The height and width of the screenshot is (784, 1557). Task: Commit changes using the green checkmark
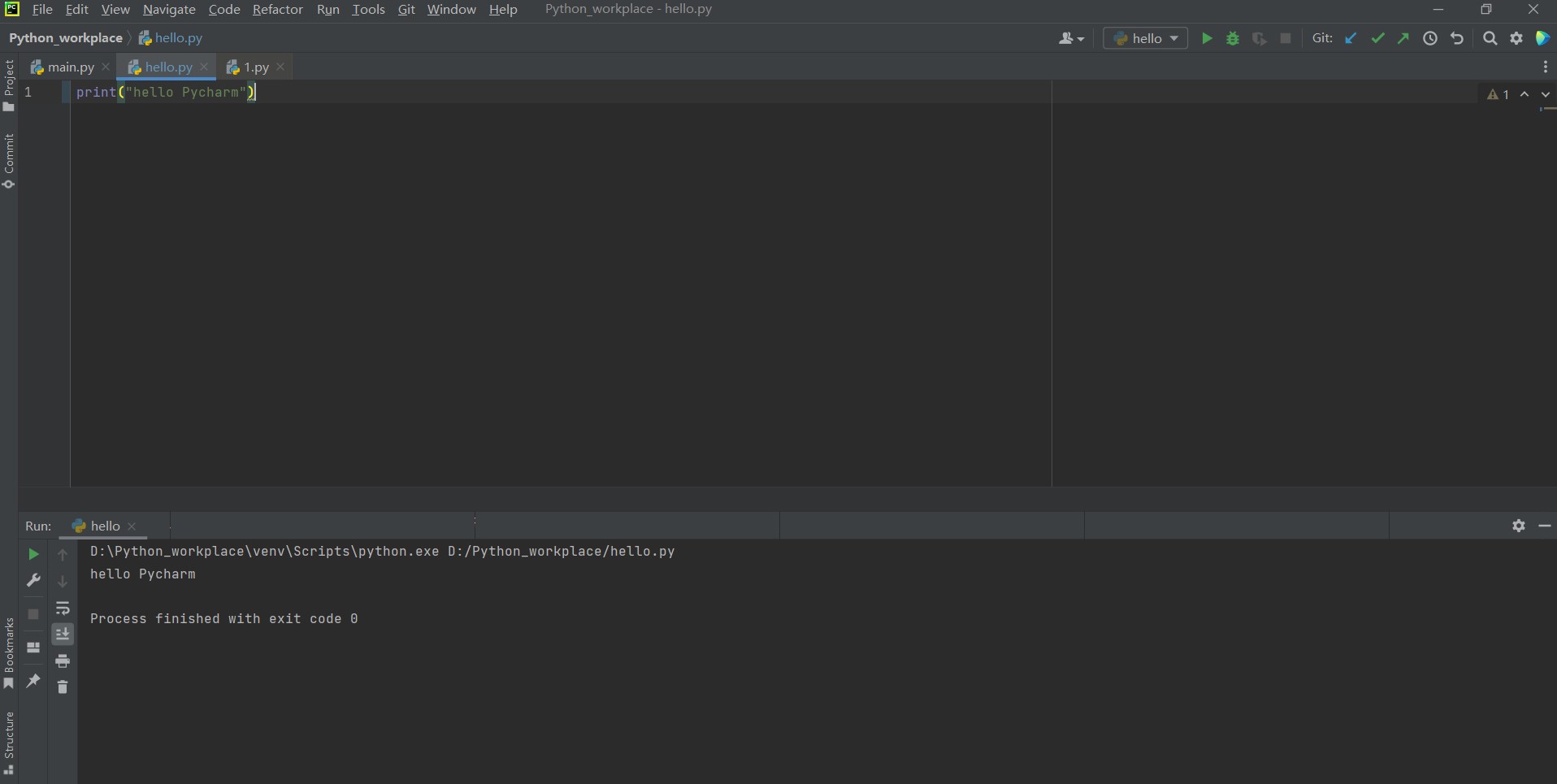(1377, 38)
